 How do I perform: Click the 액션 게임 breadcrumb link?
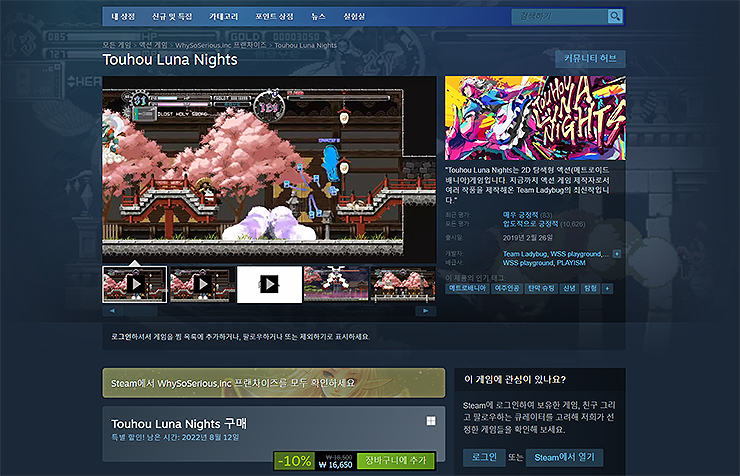pos(153,45)
